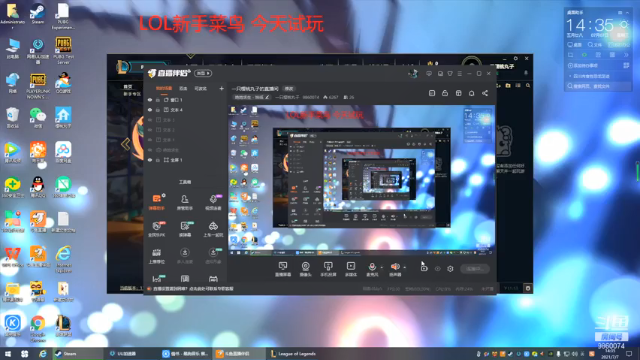This screenshot has height=360, width=640.
Task: Click the live preview thumbnail
Action: click(x=361, y=180)
